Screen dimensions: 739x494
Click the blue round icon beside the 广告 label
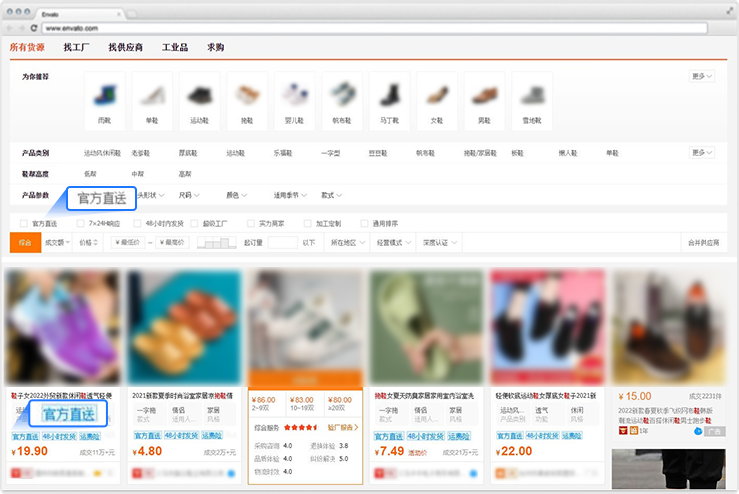click(698, 431)
